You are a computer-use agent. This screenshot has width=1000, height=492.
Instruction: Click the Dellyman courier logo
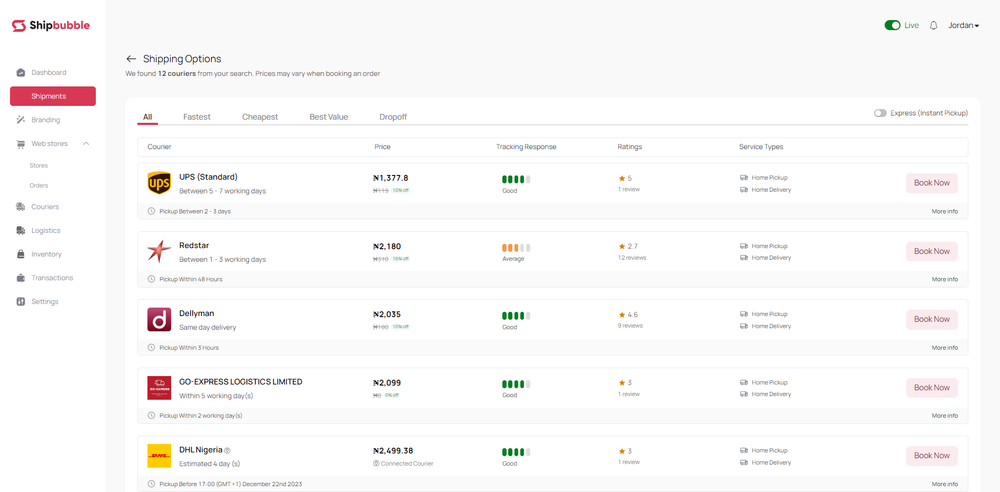point(159,320)
